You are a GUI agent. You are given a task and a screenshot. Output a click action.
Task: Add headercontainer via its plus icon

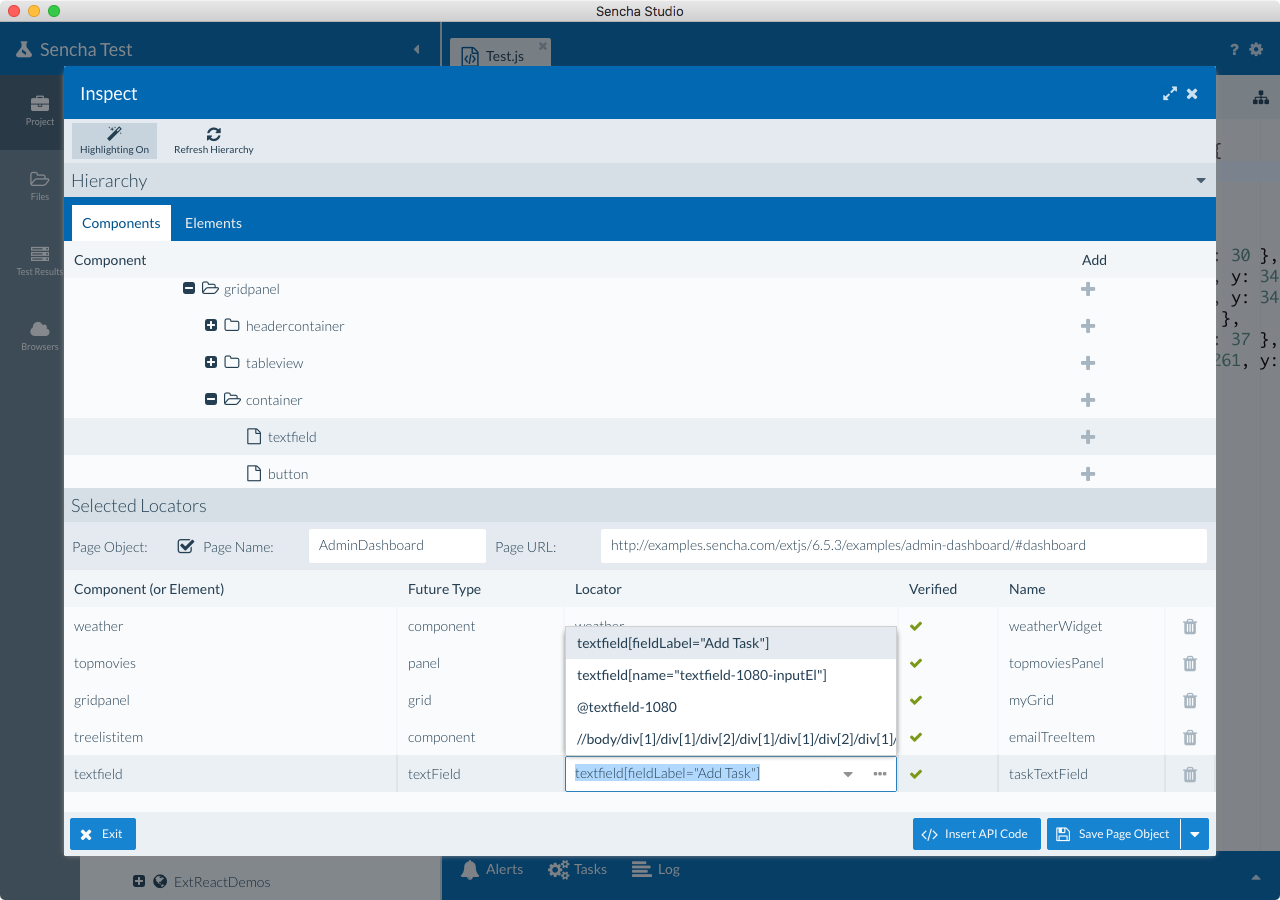[1088, 326]
